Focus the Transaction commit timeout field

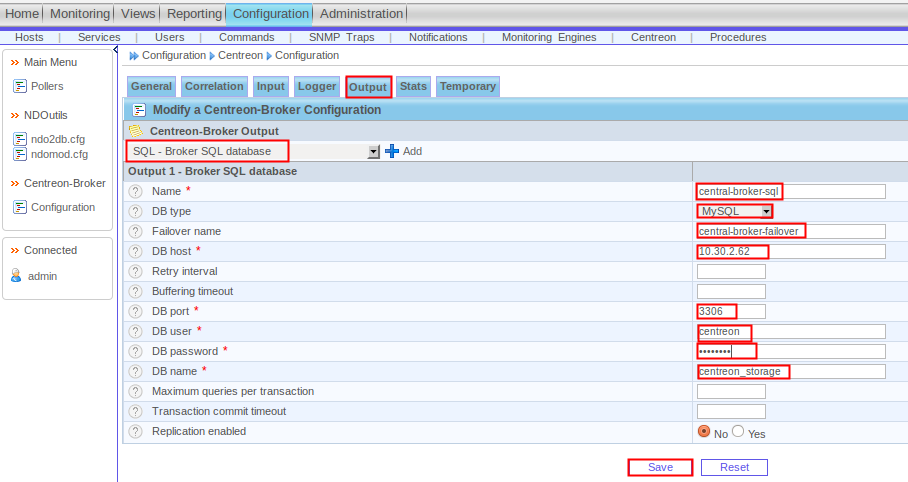[x=731, y=411]
